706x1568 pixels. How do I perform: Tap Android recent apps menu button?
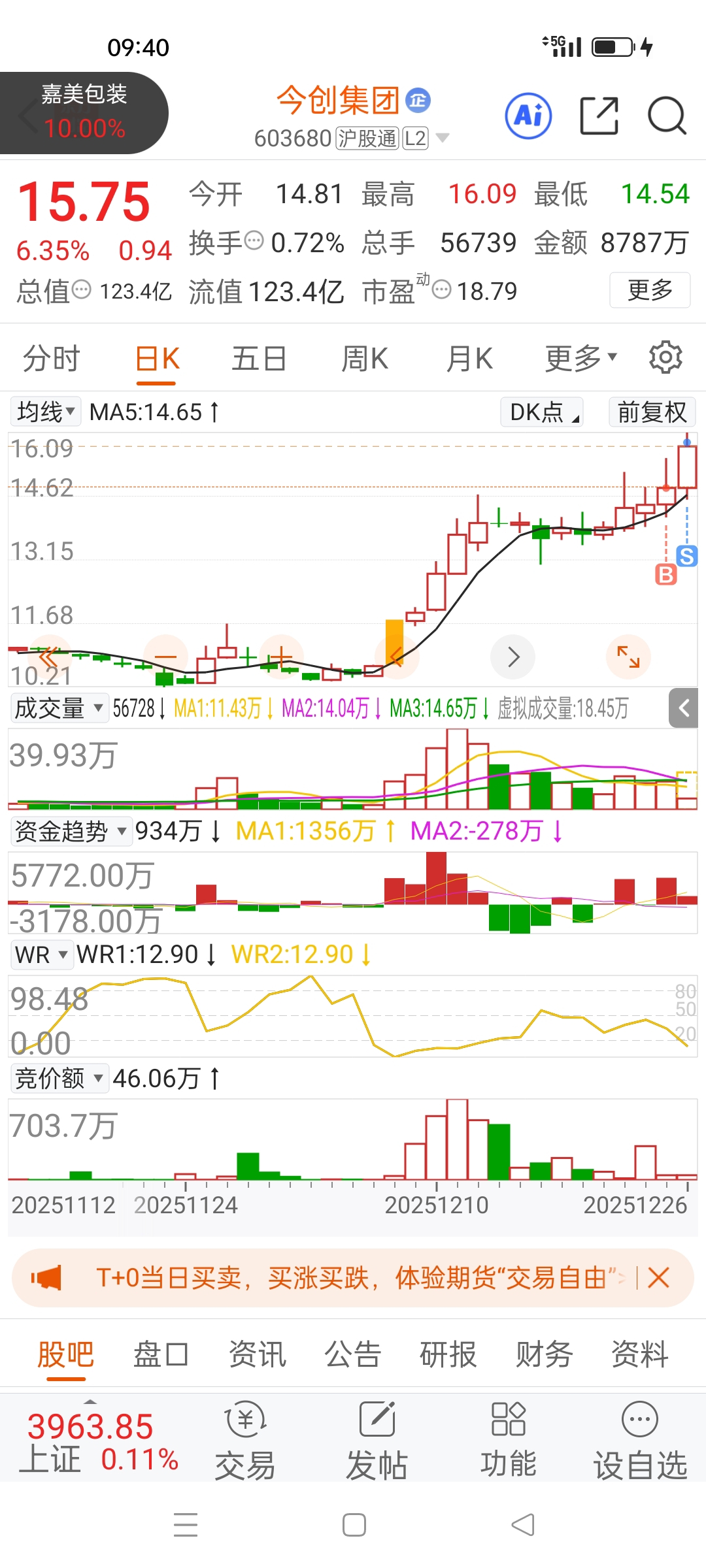186,1525
